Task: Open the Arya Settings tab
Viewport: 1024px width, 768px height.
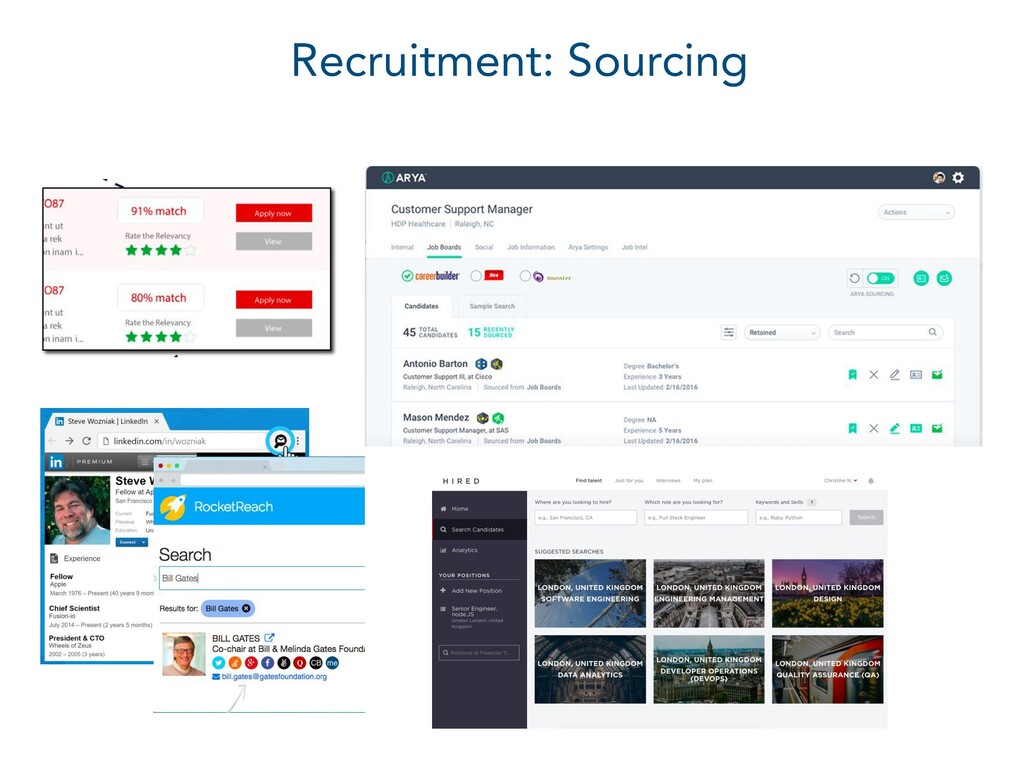Action: [x=588, y=248]
